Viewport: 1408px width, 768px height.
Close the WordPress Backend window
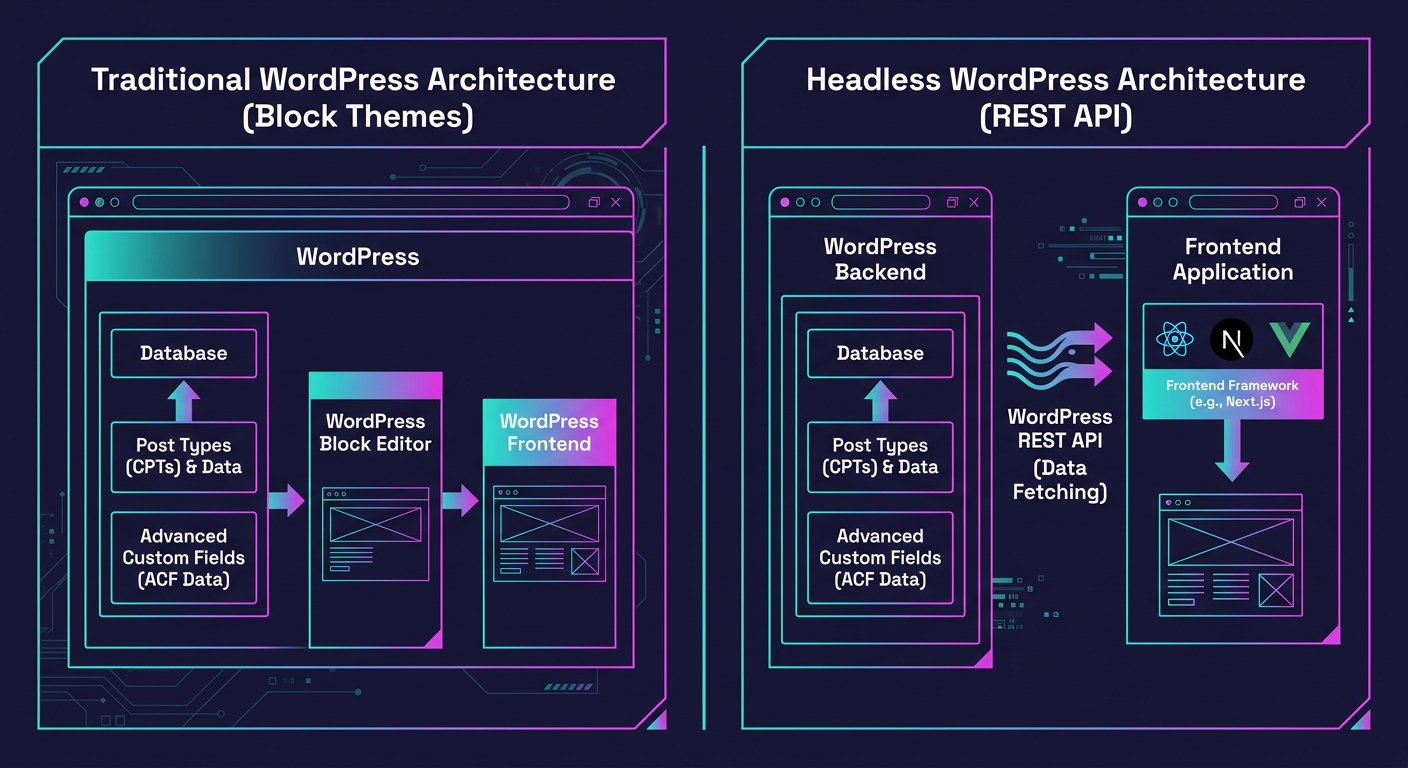click(974, 202)
